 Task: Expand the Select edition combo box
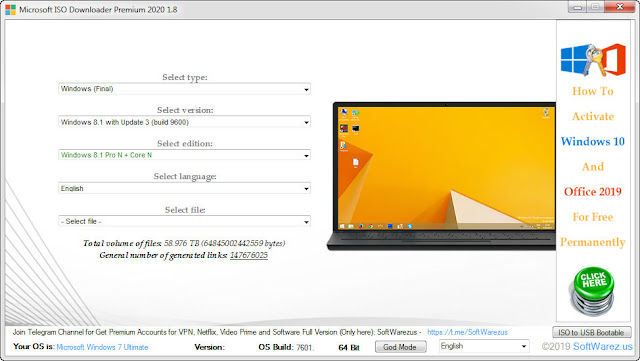pos(184,155)
